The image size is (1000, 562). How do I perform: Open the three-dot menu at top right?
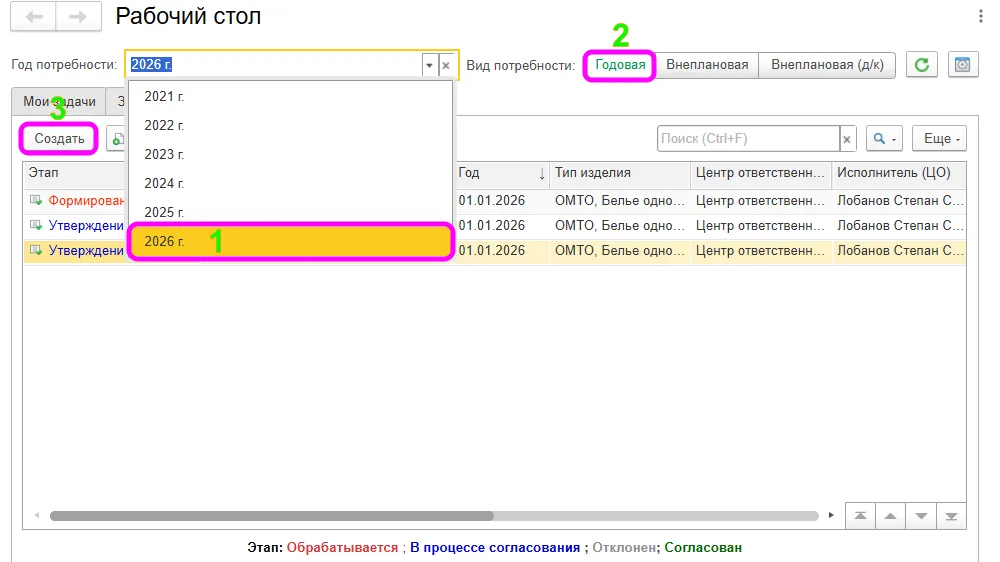coord(981,16)
